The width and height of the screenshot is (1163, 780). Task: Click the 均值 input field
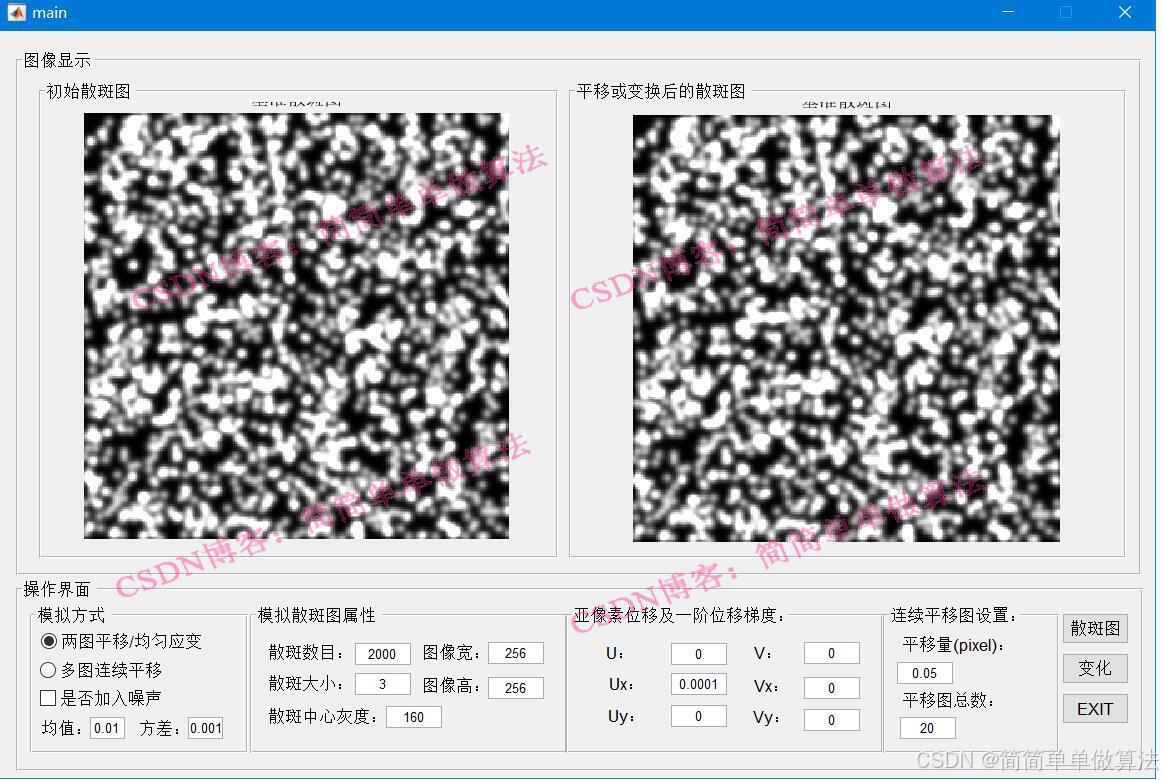pos(108,728)
